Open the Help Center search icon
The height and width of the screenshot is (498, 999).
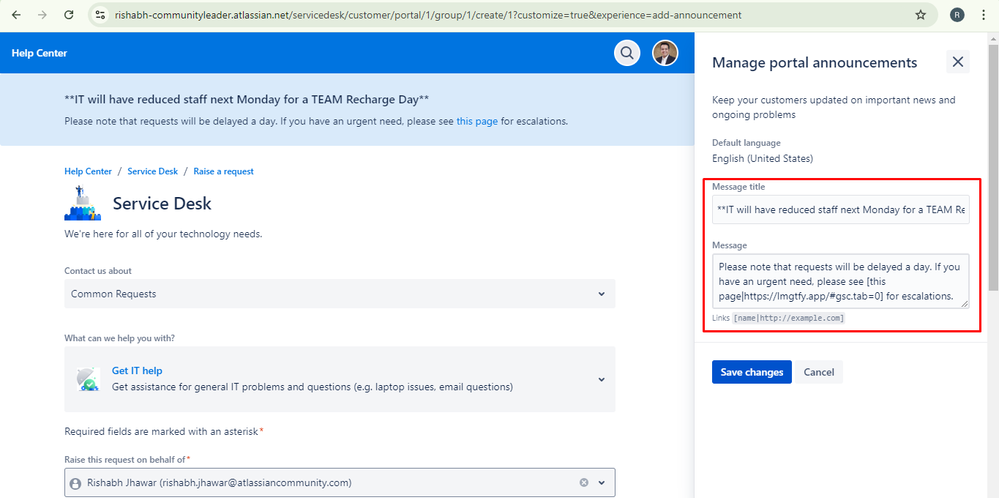[x=627, y=53]
